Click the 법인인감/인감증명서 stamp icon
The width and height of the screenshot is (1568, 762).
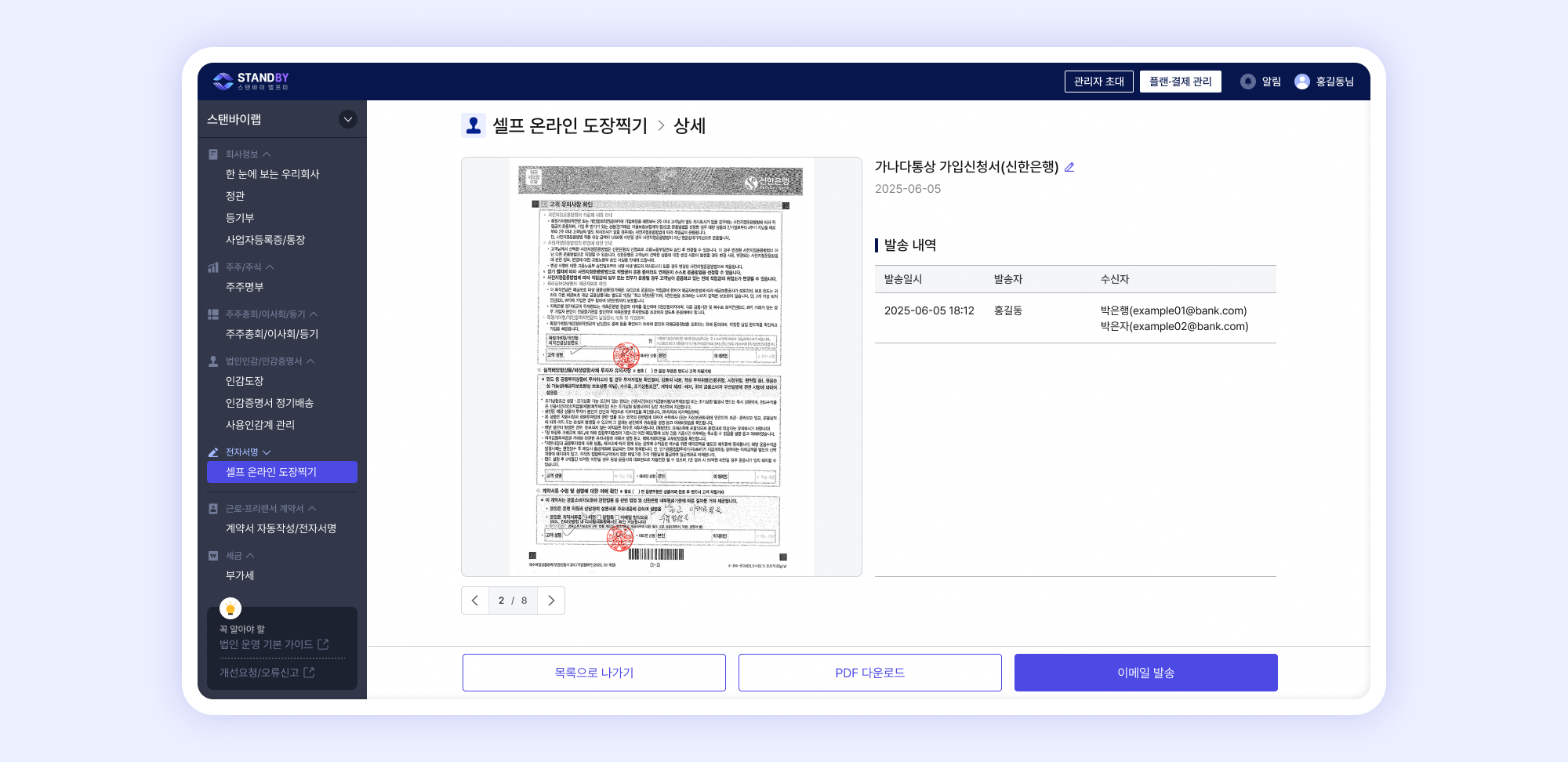pyautogui.click(x=213, y=361)
